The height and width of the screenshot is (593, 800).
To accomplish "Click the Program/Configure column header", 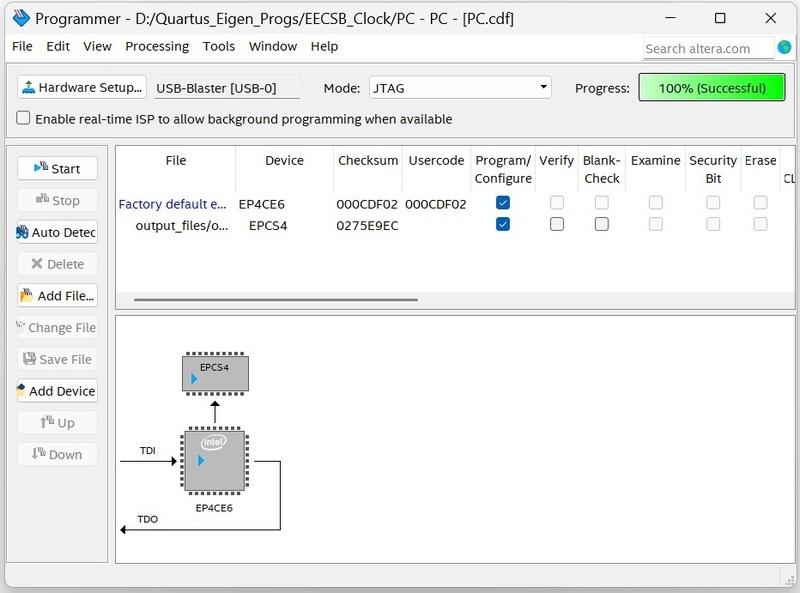I will click(503, 169).
